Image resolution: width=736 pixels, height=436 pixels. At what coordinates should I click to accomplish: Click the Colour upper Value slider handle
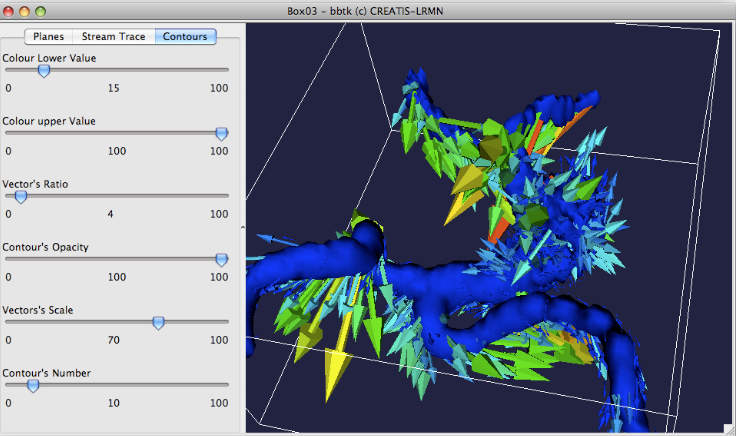coord(222,133)
